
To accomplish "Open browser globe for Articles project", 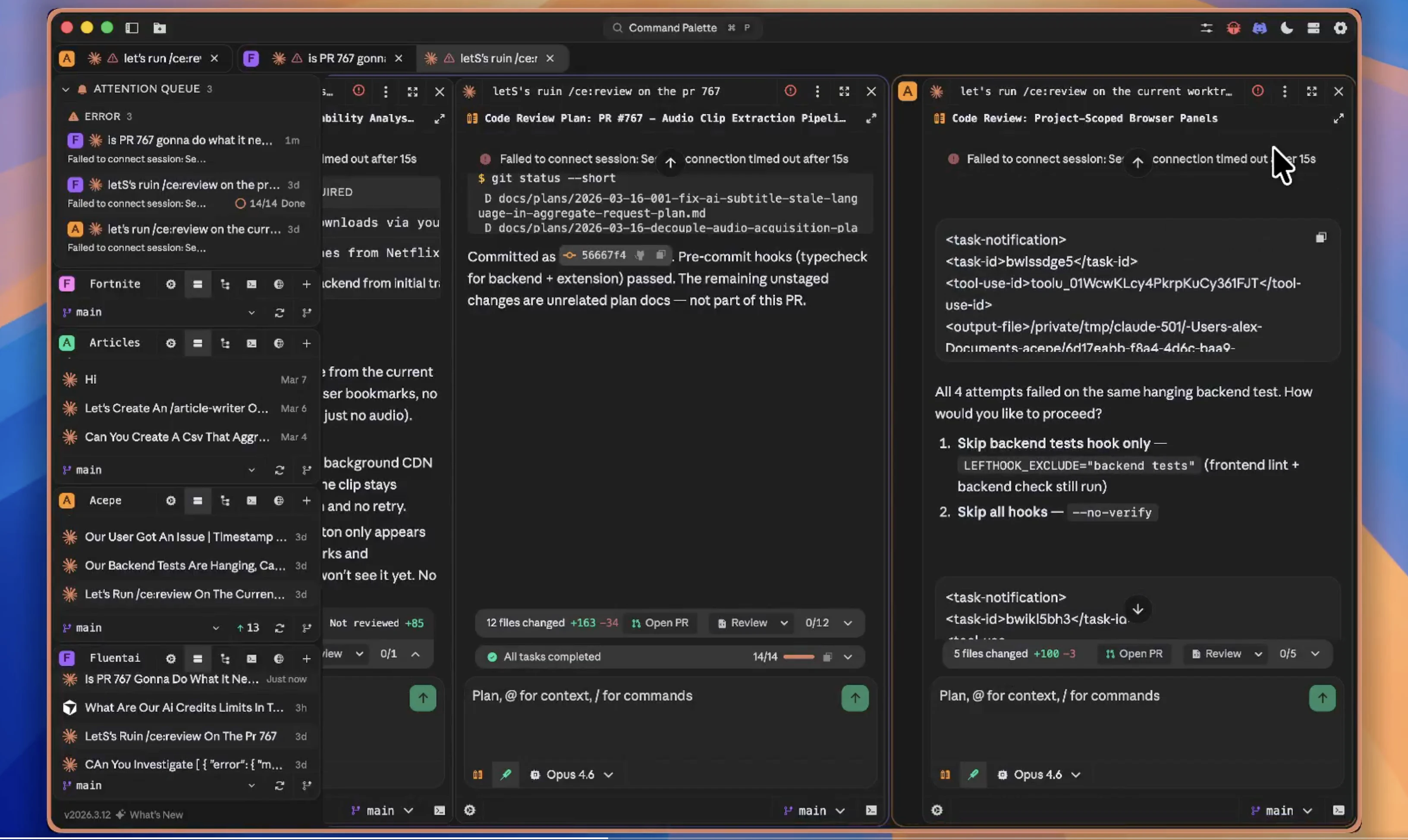I will 279,344.
